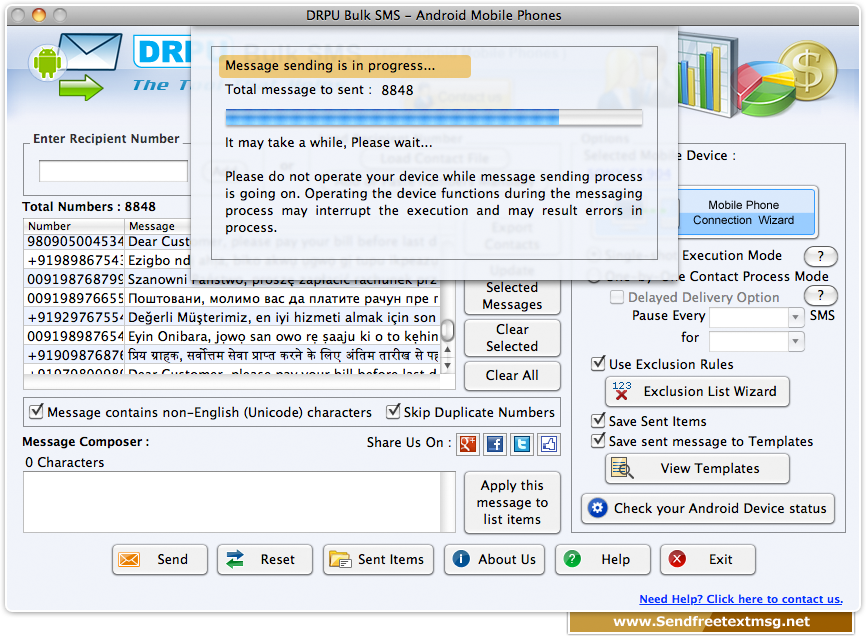The height and width of the screenshot is (636, 866).
Task: Click the yellow minimize window button
Action: (39, 15)
